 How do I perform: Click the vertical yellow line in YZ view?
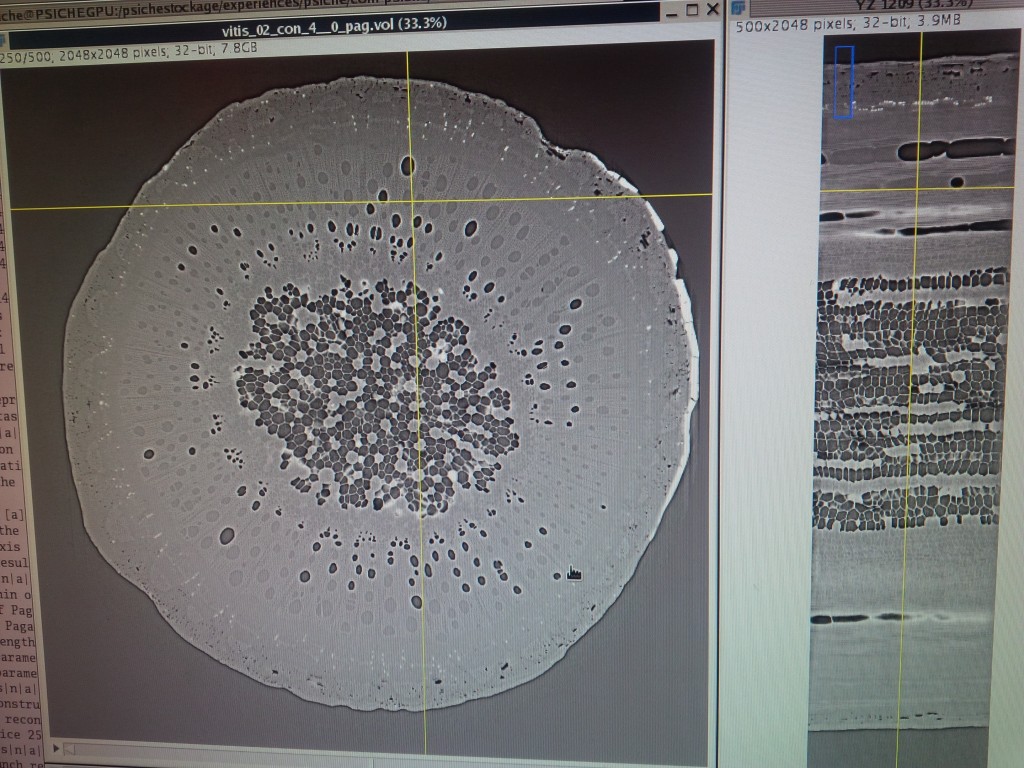[x=910, y=450]
